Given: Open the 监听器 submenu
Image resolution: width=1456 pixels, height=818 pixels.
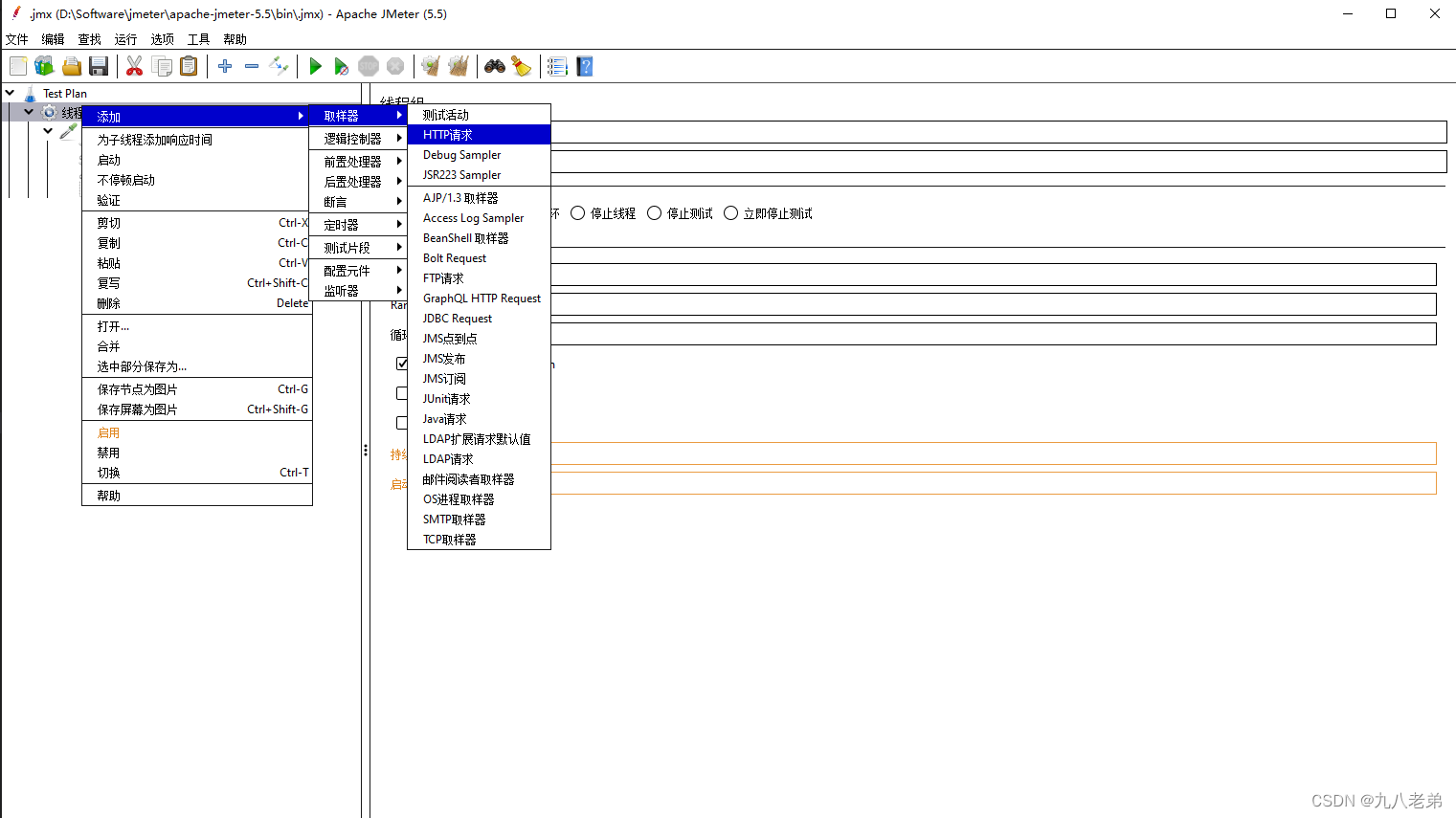Looking at the screenshot, I should tap(358, 291).
